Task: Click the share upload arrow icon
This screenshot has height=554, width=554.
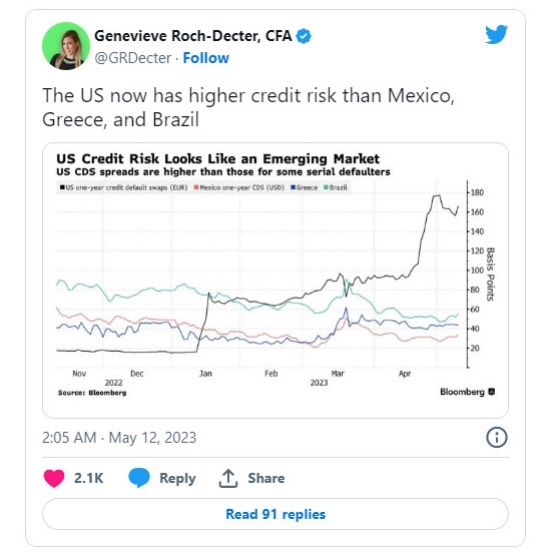Action: pos(228,478)
